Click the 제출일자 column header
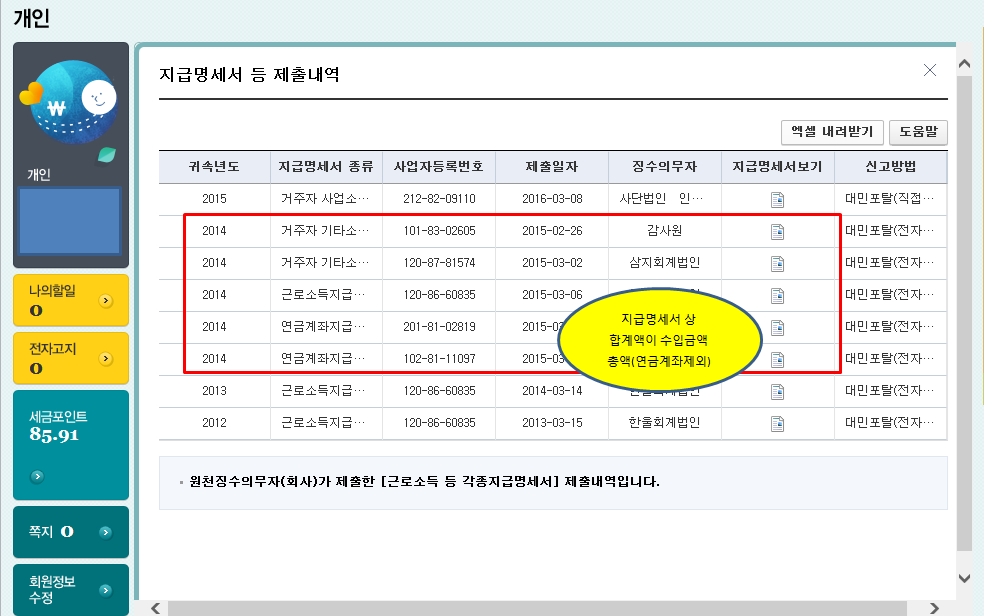This screenshot has height=616, width=984. coord(551,167)
